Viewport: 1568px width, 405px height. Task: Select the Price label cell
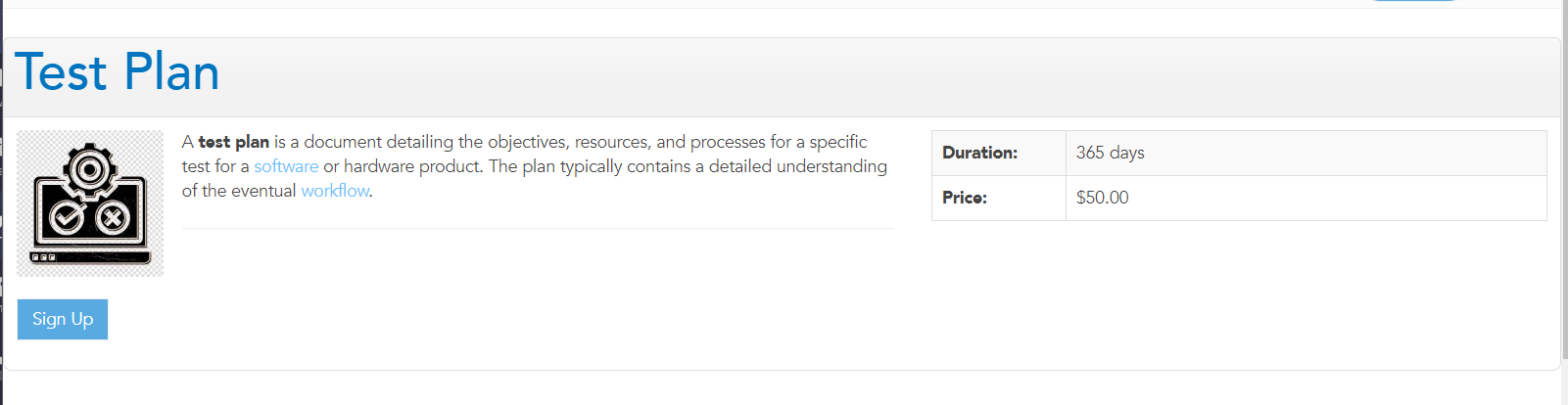(999, 198)
